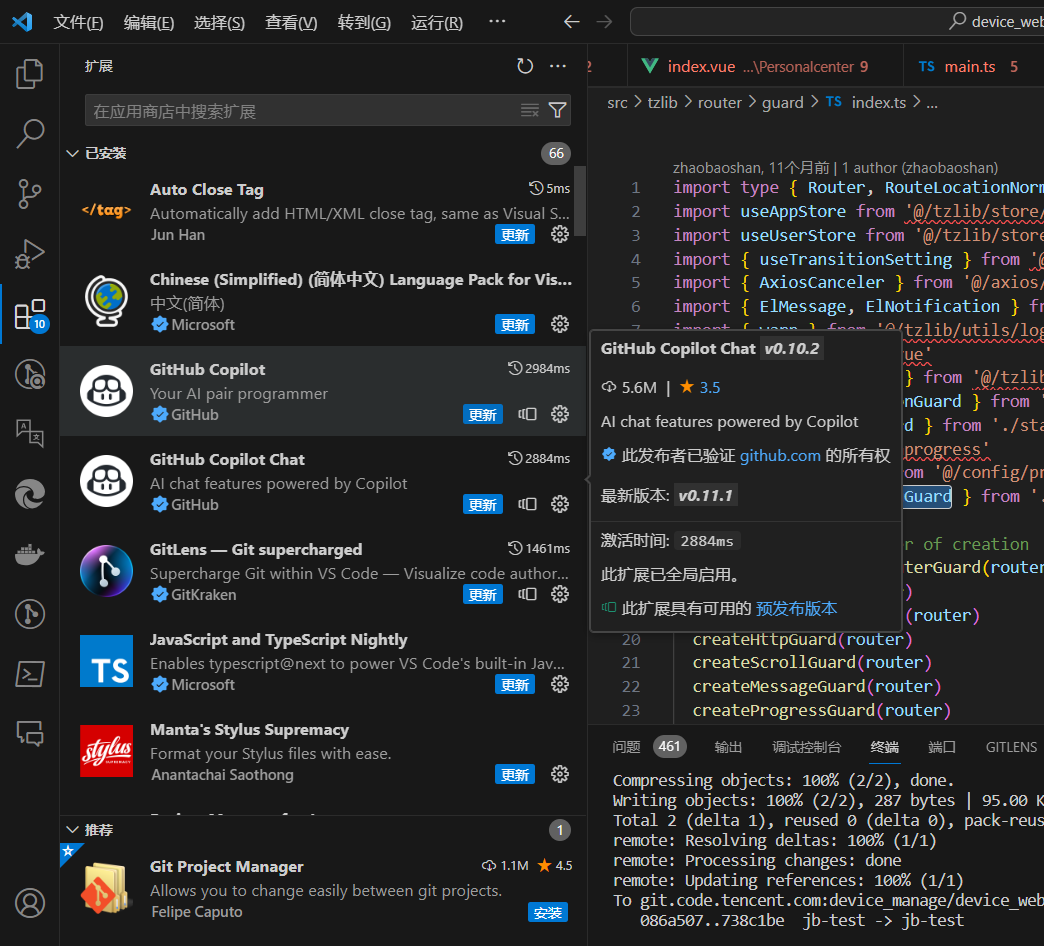The image size is (1044, 946).
Task: Open the 编辑(E) menu
Action: pos(149,23)
